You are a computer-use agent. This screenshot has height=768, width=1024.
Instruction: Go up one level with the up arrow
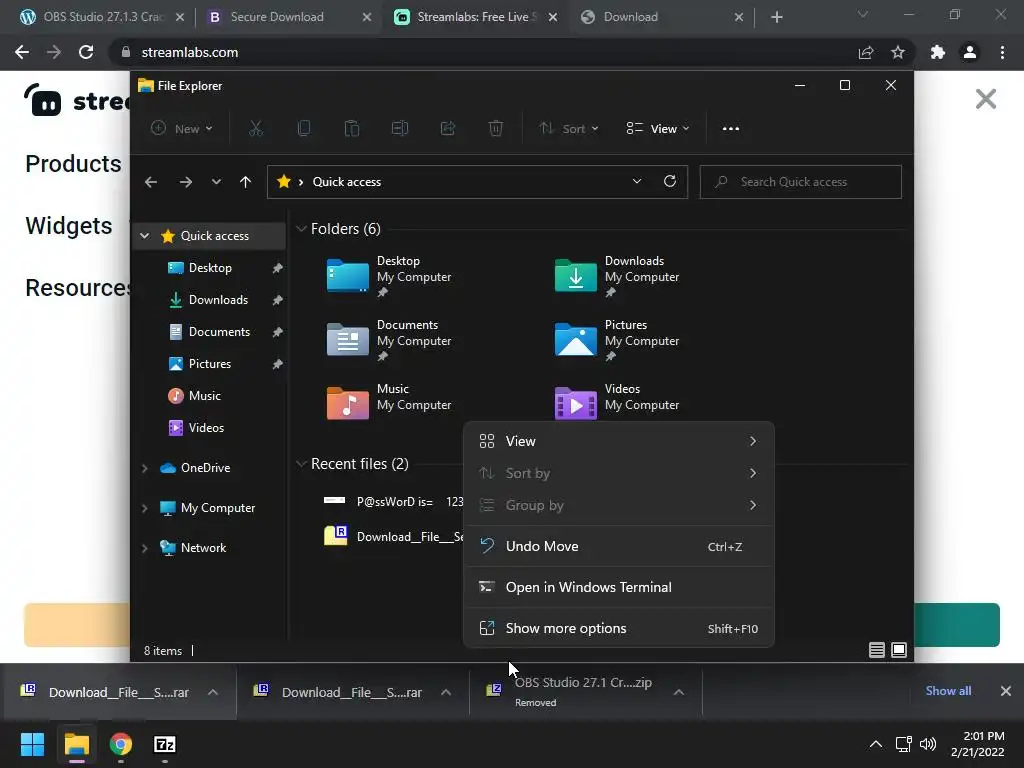coord(246,182)
